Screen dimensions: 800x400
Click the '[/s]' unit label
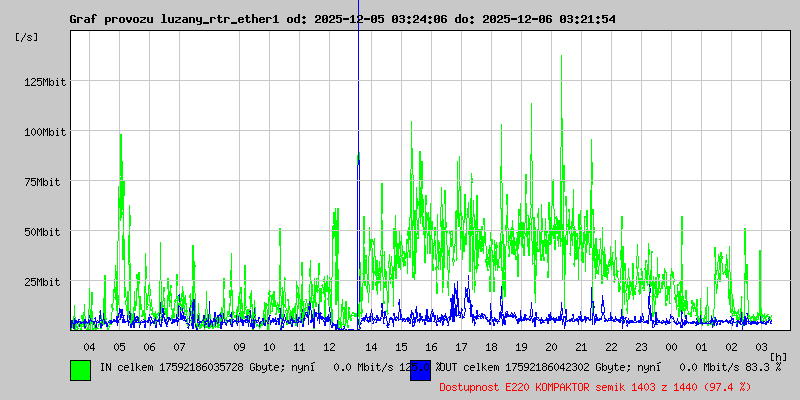(x=27, y=37)
